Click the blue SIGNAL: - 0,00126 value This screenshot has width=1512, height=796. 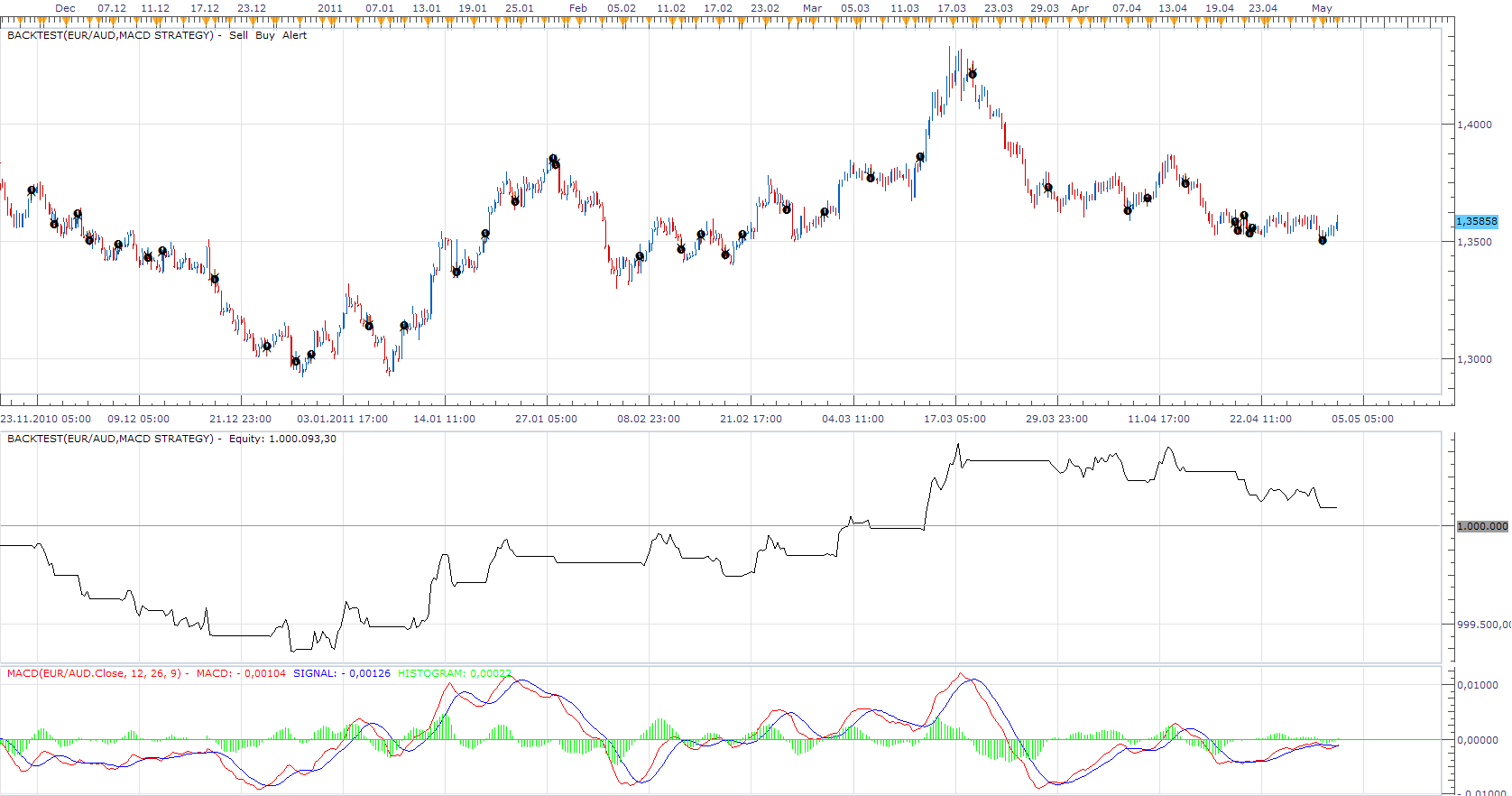click(342, 673)
